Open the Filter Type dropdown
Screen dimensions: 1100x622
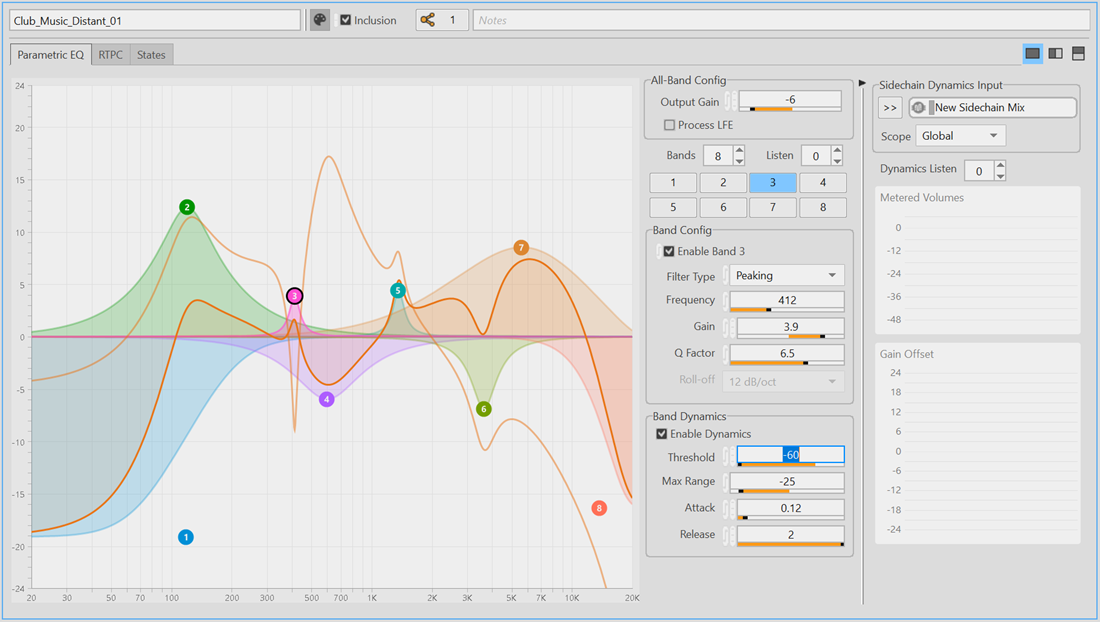pos(787,275)
